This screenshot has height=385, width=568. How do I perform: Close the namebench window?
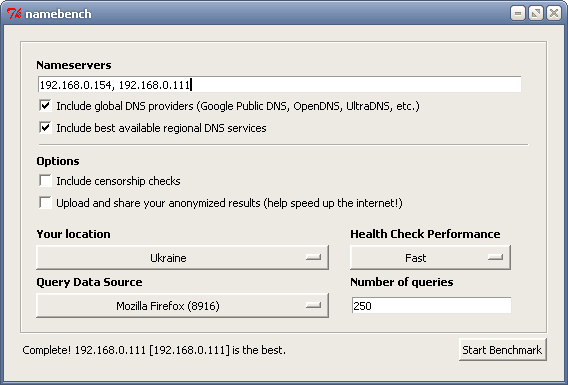tap(554, 13)
